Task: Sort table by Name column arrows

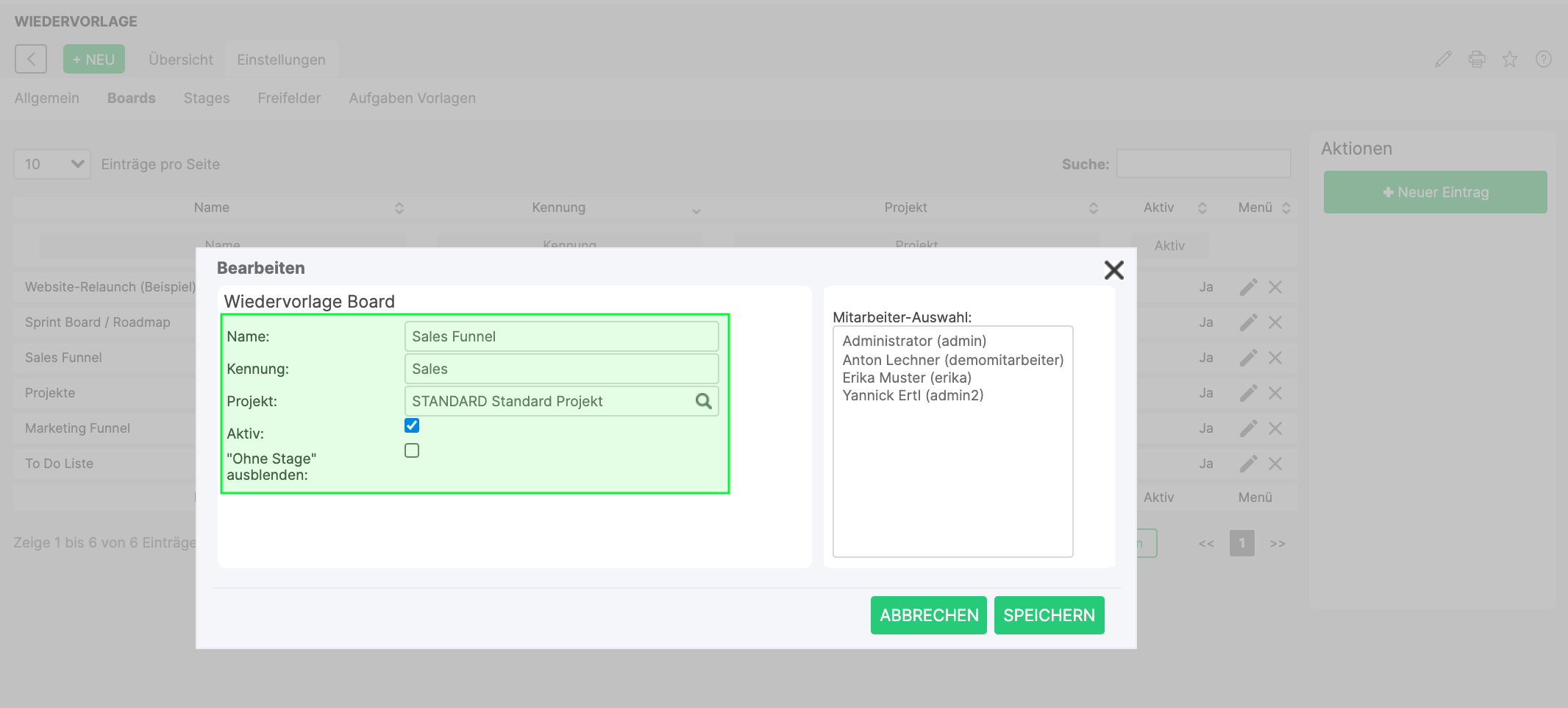Action: coord(399,208)
